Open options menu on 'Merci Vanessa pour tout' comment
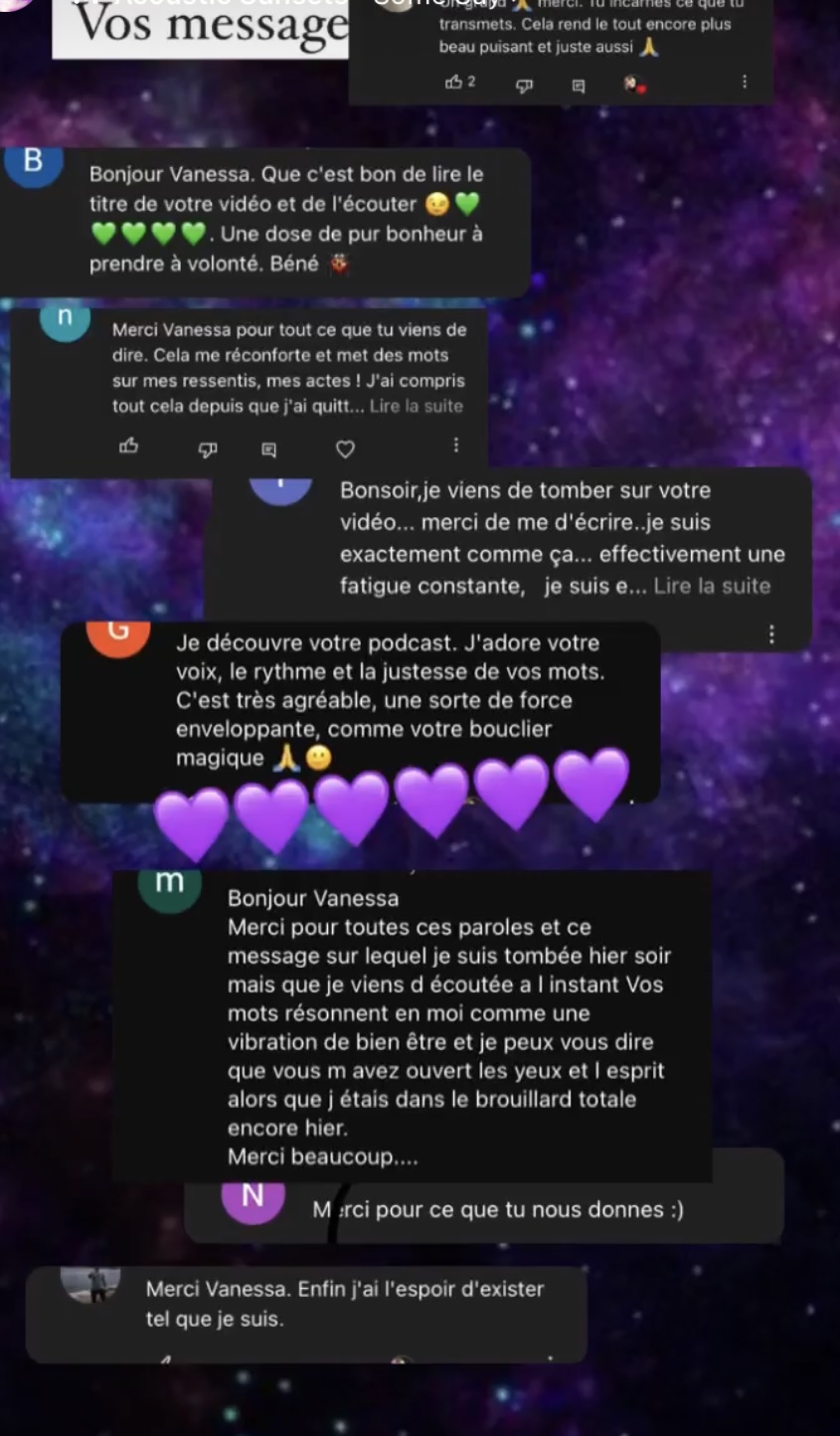Image resolution: width=840 pixels, height=1436 pixels. pos(456,446)
